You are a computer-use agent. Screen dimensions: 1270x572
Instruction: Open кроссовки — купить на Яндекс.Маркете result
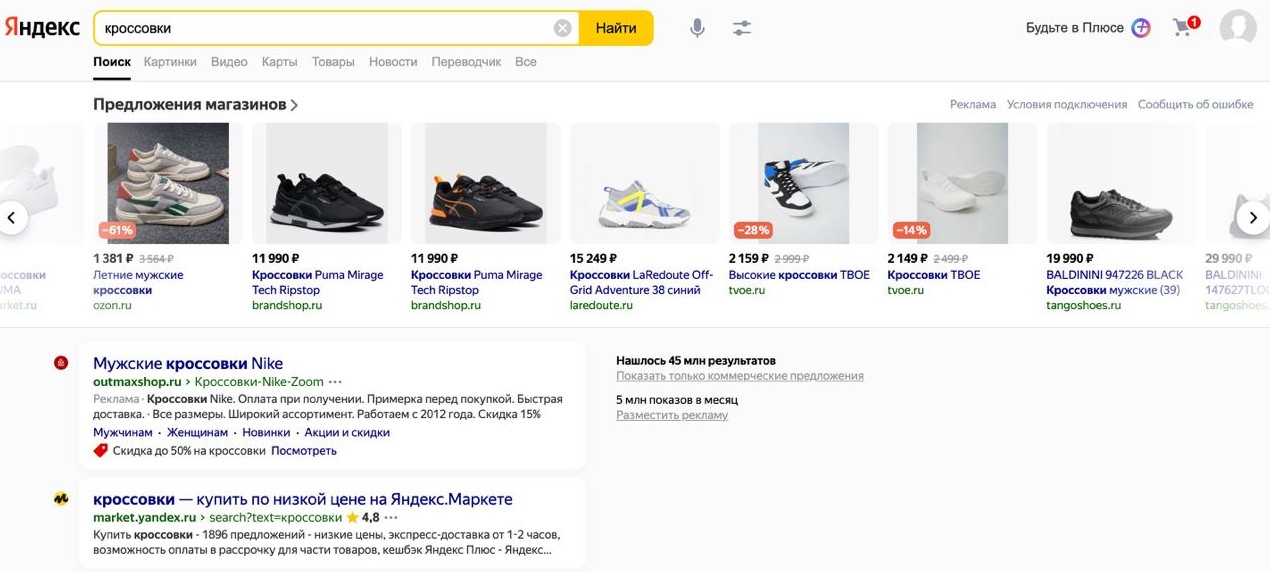[x=303, y=499]
